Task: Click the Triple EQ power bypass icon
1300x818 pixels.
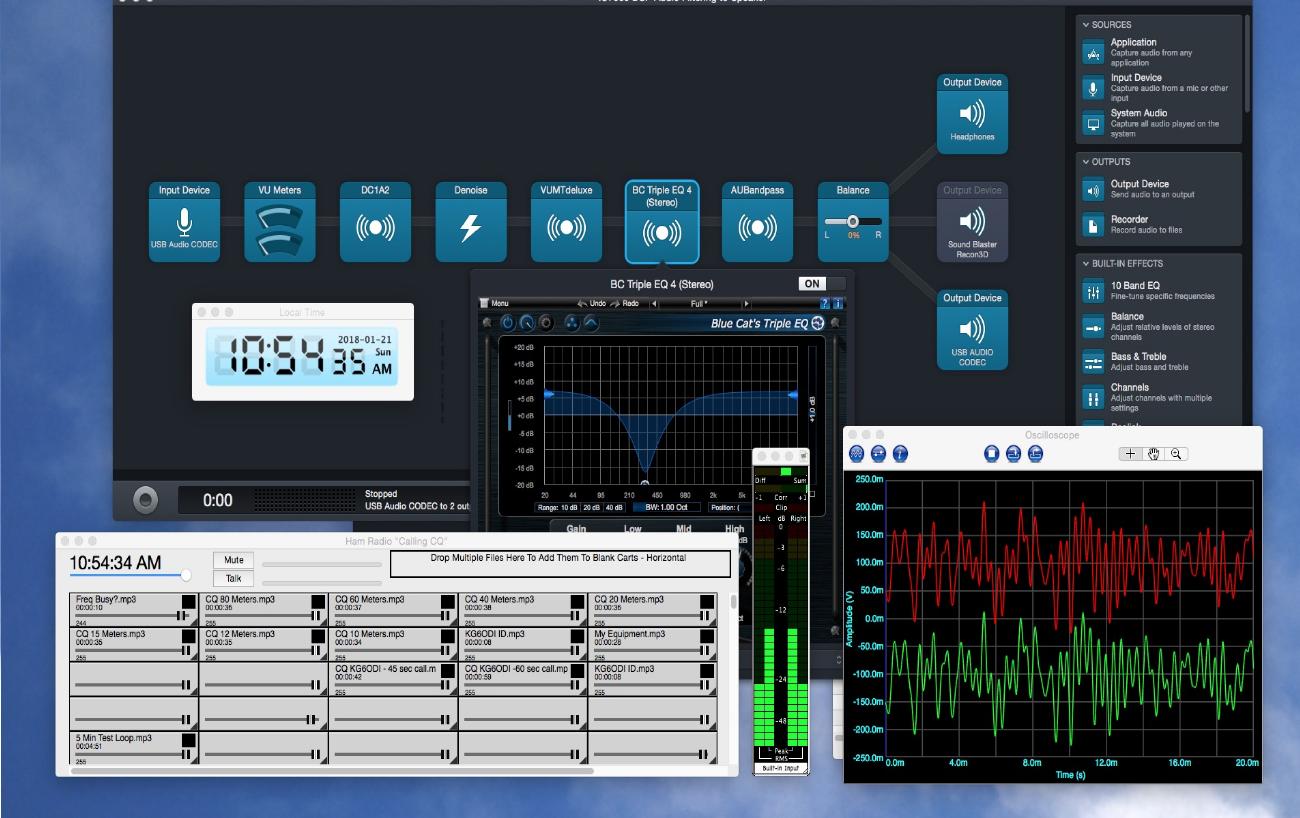Action: tap(507, 323)
